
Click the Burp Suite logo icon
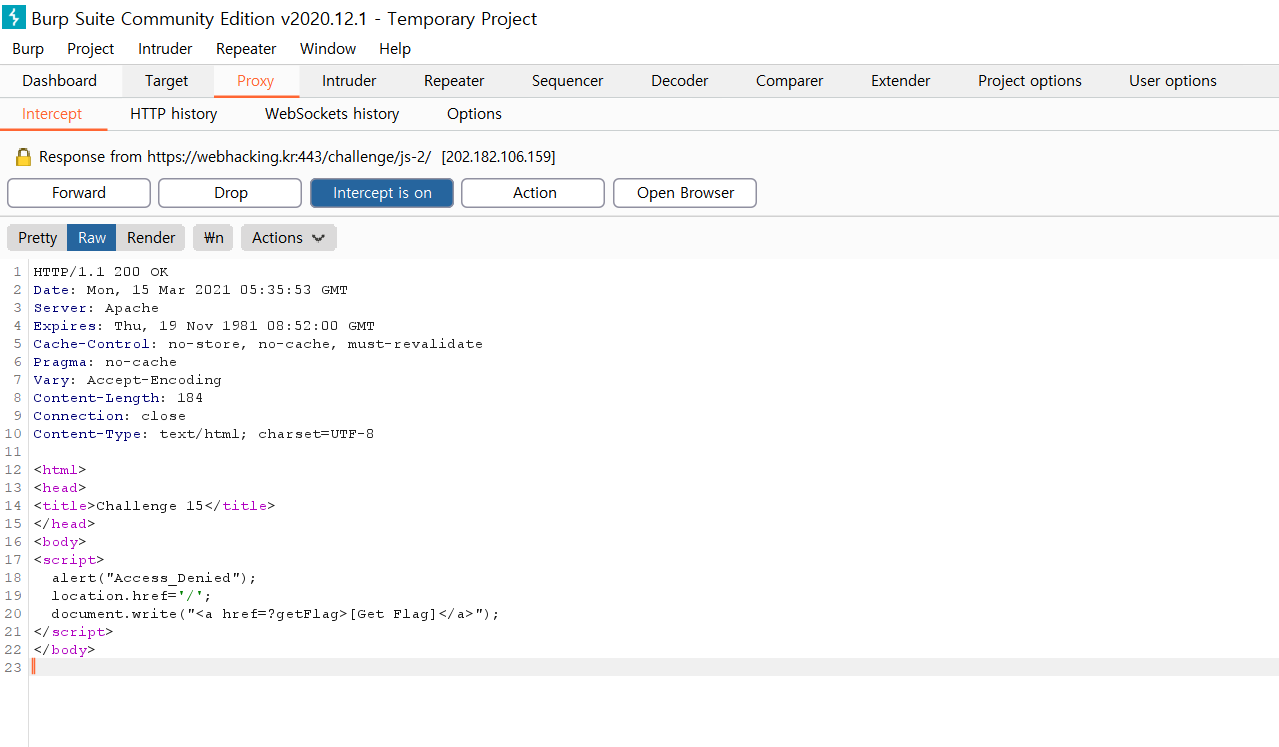click(x=14, y=18)
